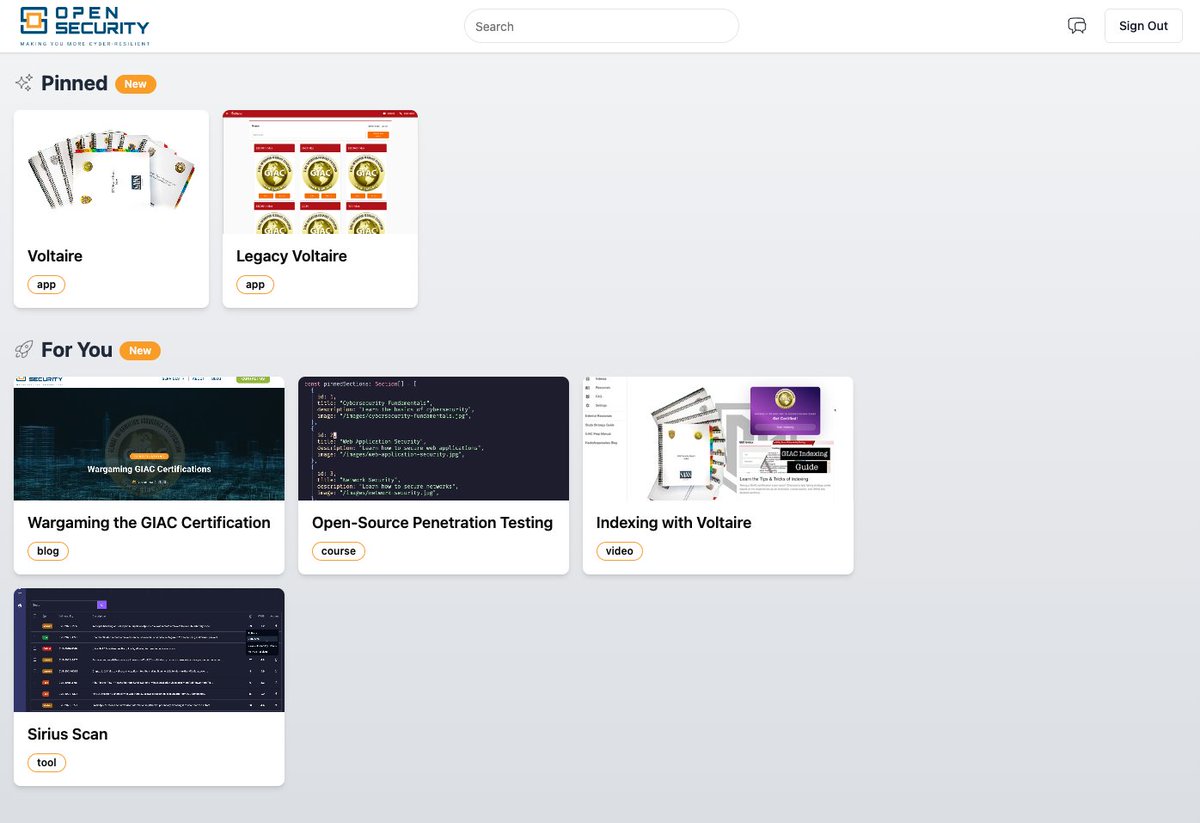
Task: Click the Open Security logo
Action: [85, 26]
